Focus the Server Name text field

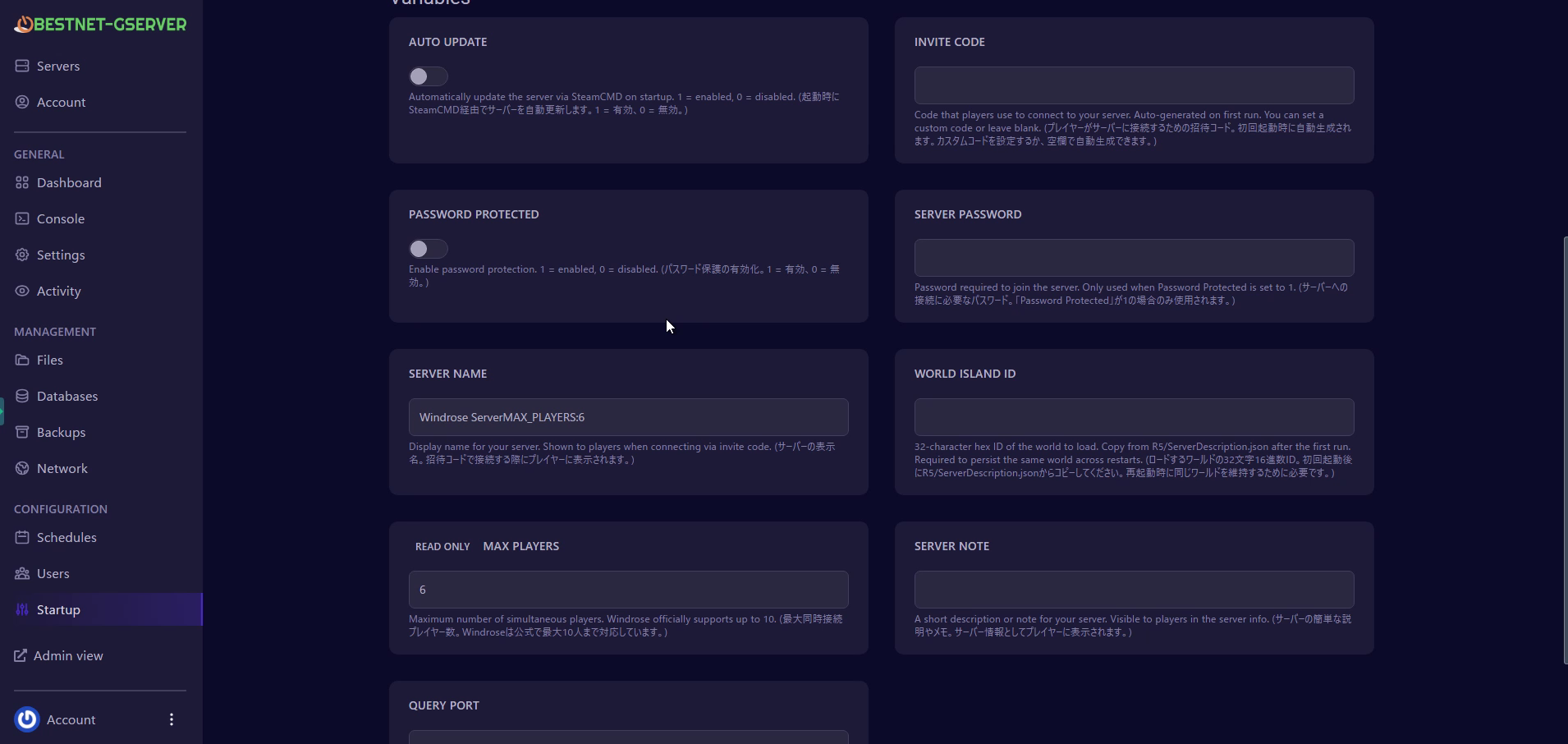(628, 417)
